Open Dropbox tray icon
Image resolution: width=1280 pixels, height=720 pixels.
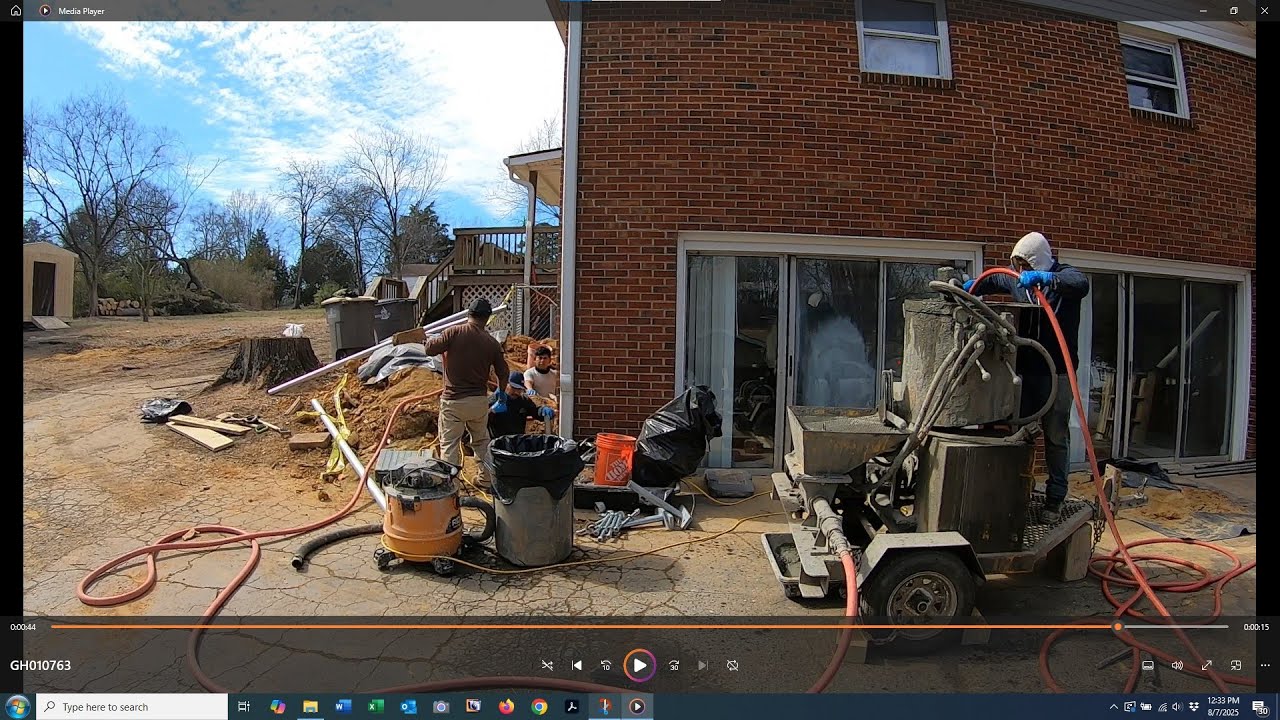point(1193,707)
